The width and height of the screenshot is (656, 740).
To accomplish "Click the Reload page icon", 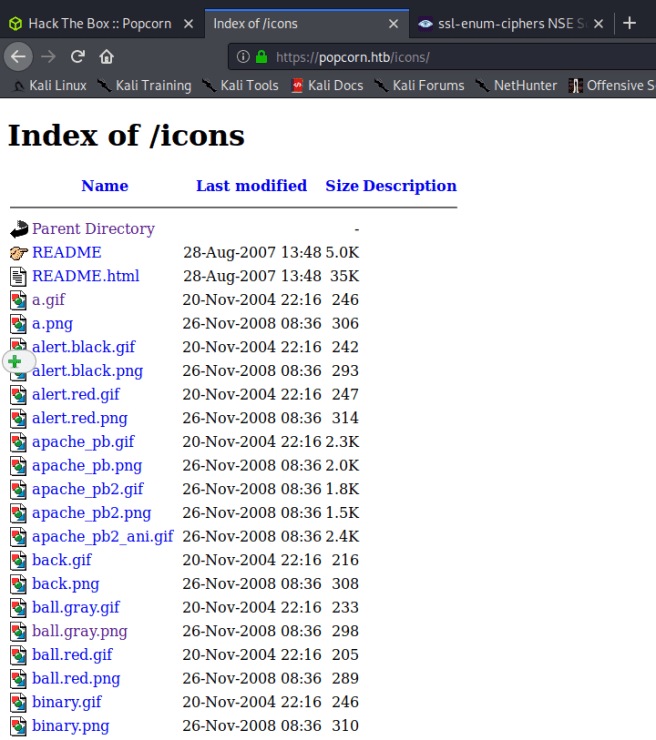I will pyautogui.click(x=77, y=56).
